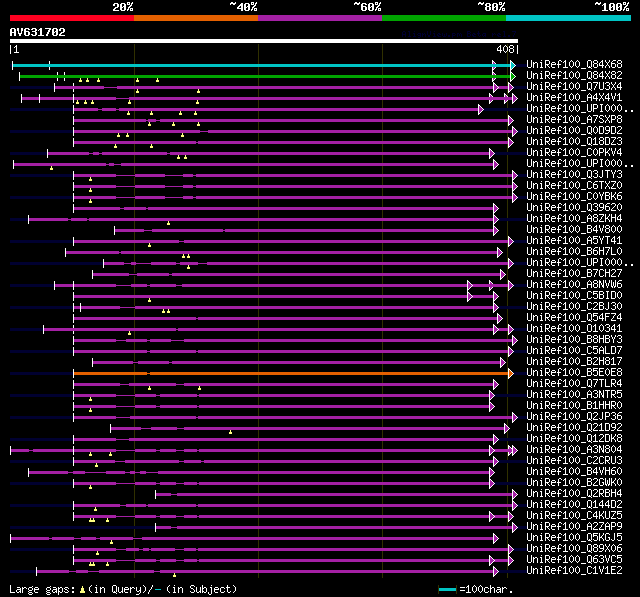This screenshot has width=640, height=597.
Task: Select the UniRef100_C0YBK6 label
Action: coord(574,197)
